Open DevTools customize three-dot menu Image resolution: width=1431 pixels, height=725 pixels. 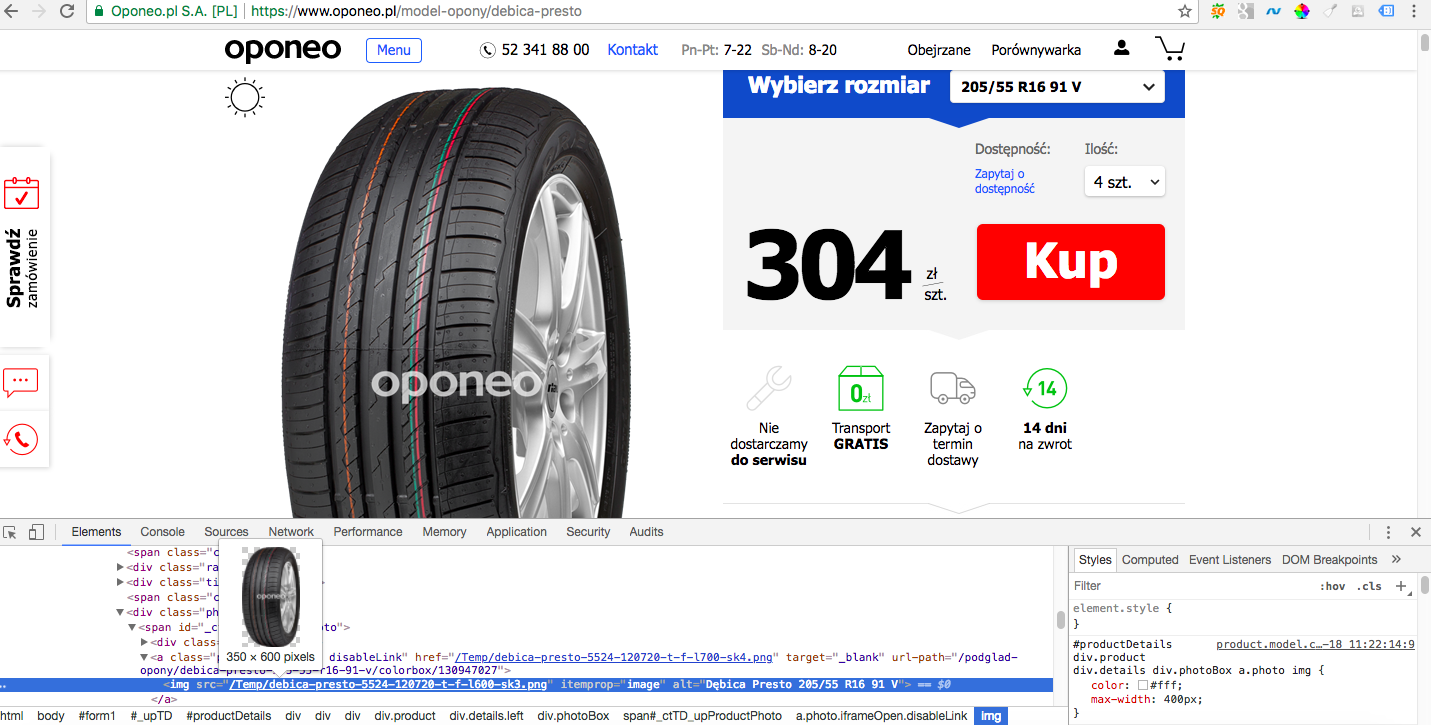[1388, 532]
